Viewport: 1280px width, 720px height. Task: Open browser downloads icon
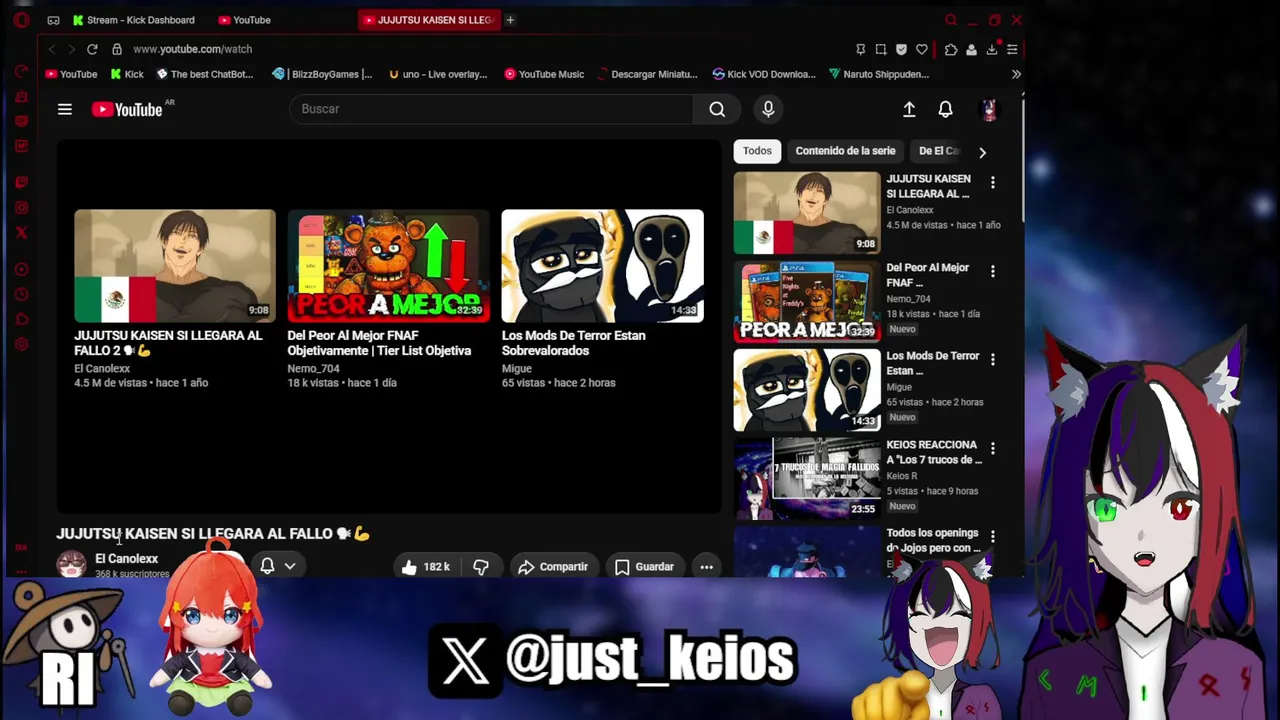coord(992,49)
